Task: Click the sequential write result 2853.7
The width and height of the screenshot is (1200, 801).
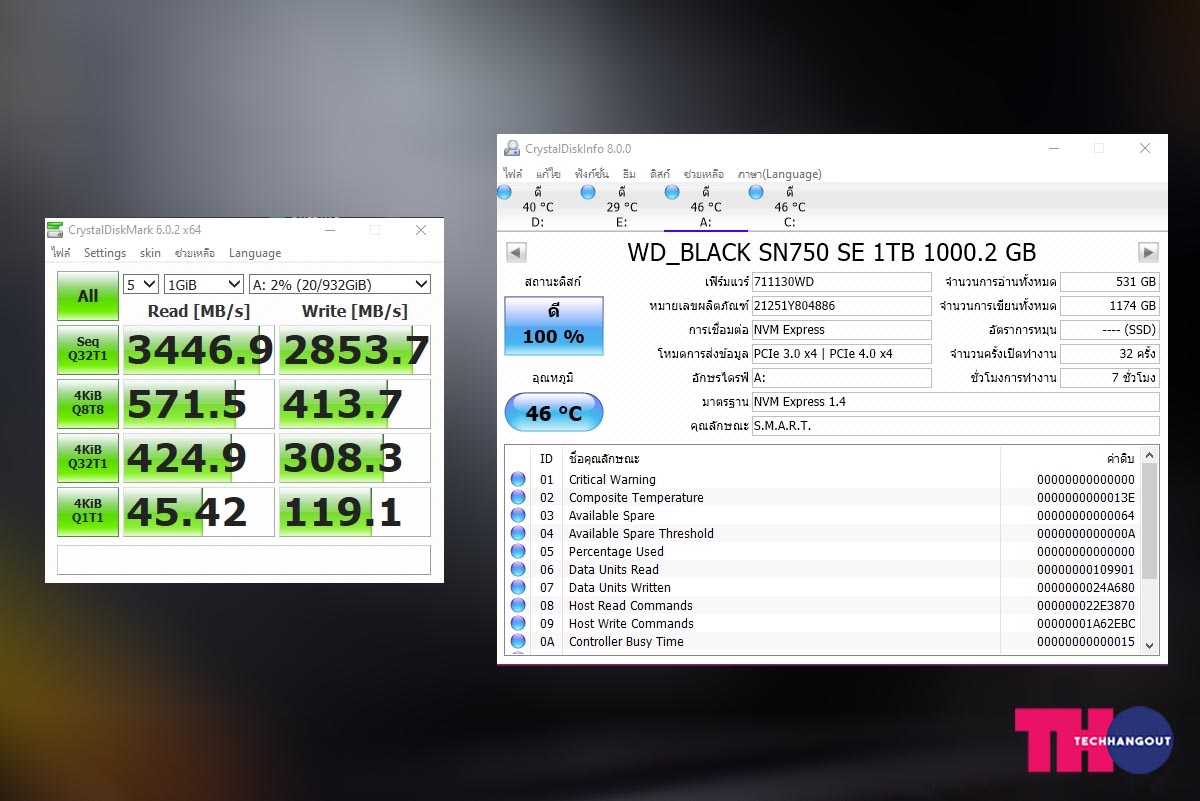Action: [355, 350]
